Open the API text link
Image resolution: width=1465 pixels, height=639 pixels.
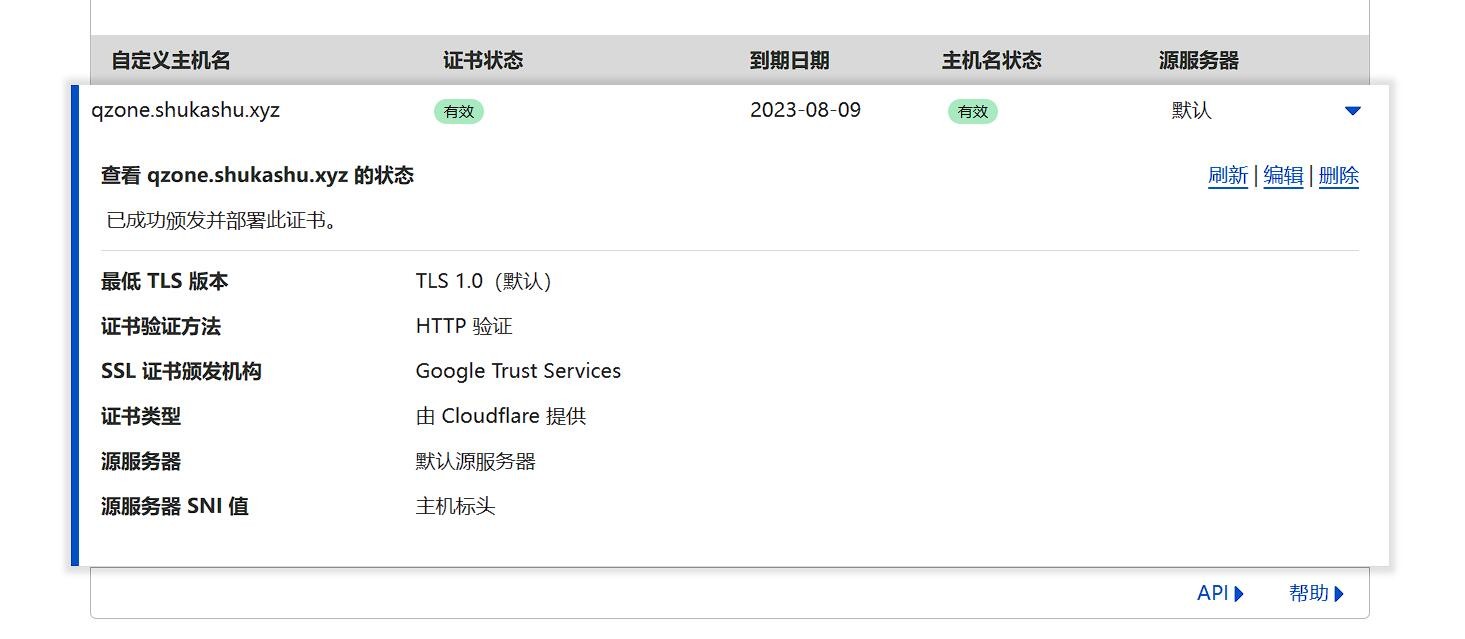pos(1212,593)
